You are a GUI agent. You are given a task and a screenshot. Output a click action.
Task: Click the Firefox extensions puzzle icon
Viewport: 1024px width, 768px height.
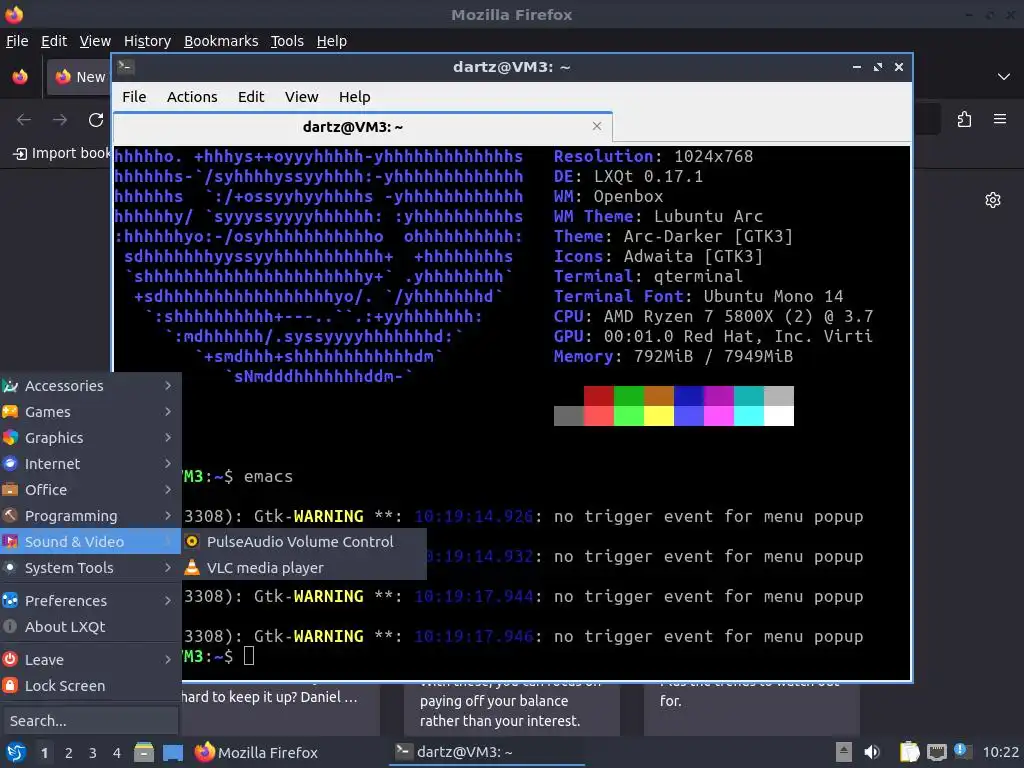964,120
